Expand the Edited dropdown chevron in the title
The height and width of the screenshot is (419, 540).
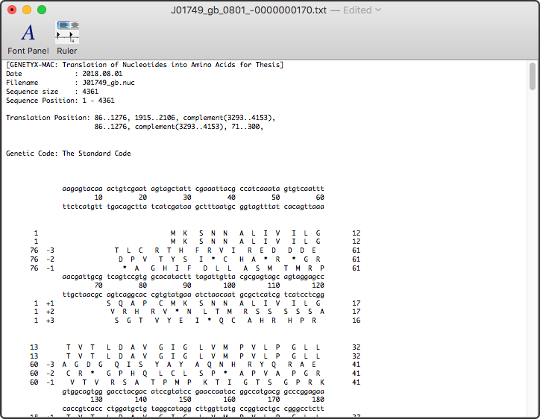(x=378, y=10)
